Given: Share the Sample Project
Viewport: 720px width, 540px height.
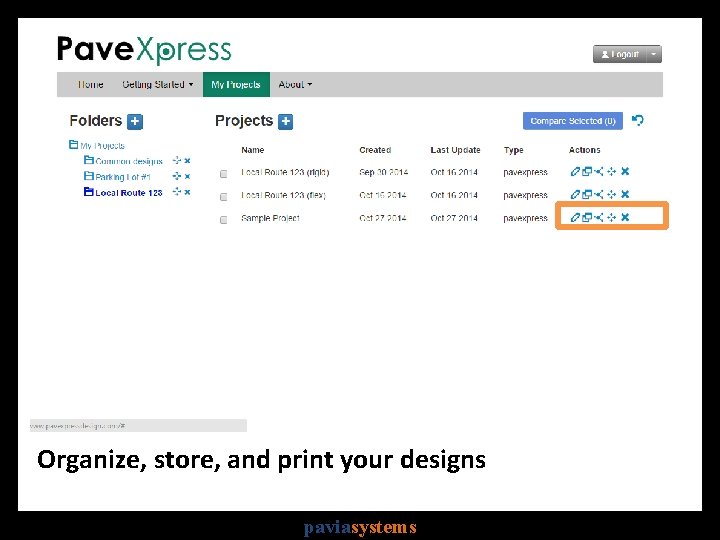Looking at the screenshot, I should [x=598, y=218].
